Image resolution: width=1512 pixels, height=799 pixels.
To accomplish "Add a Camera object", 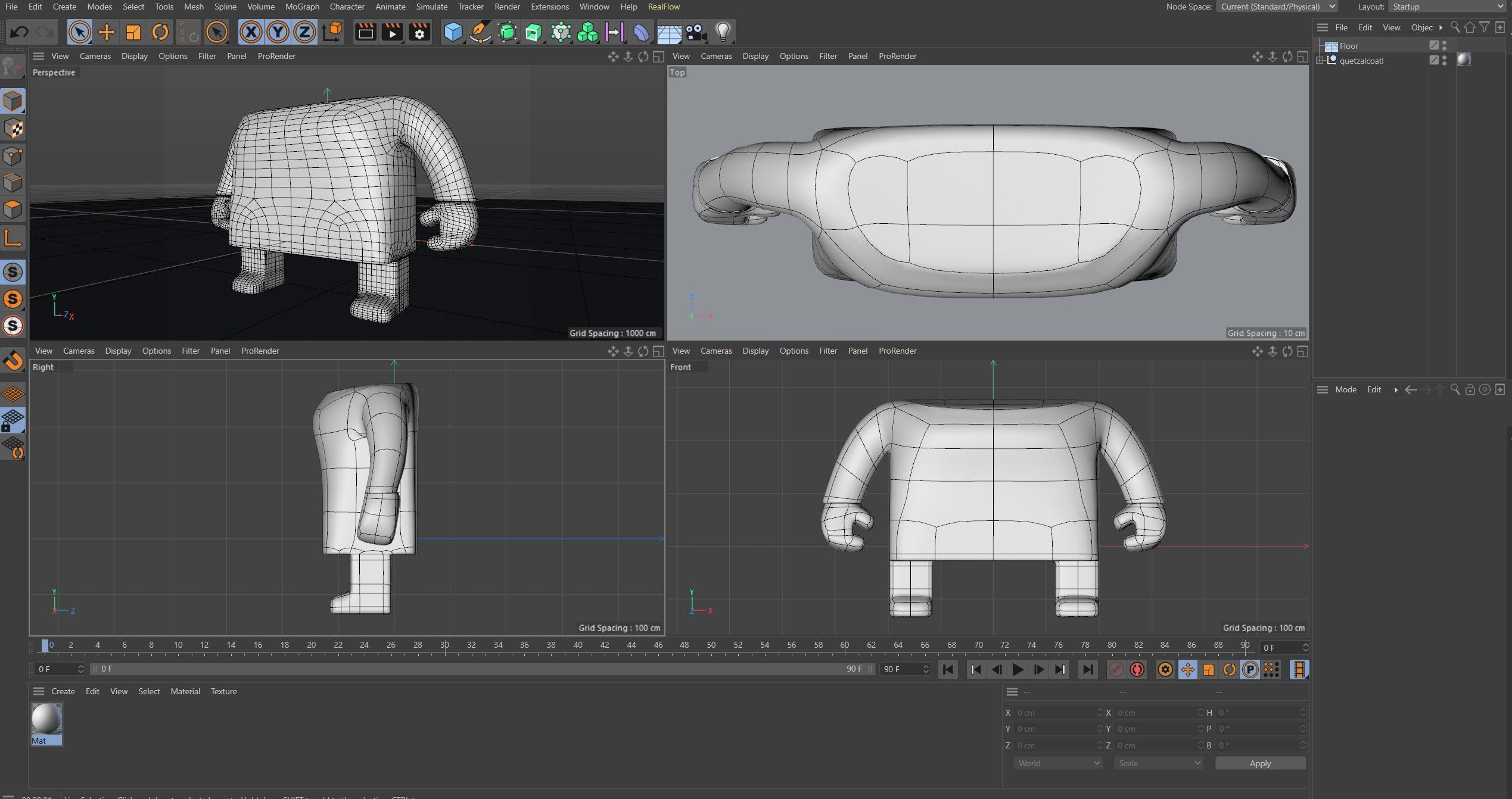I will [695, 32].
